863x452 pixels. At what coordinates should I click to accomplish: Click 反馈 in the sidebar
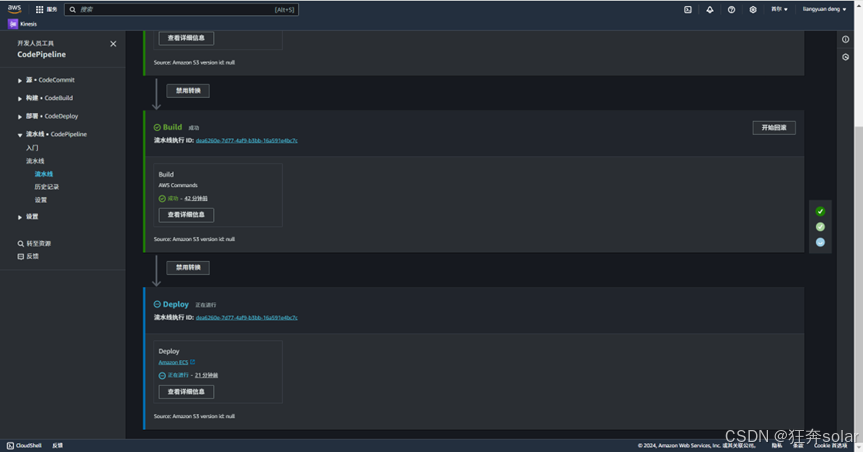[32, 257]
